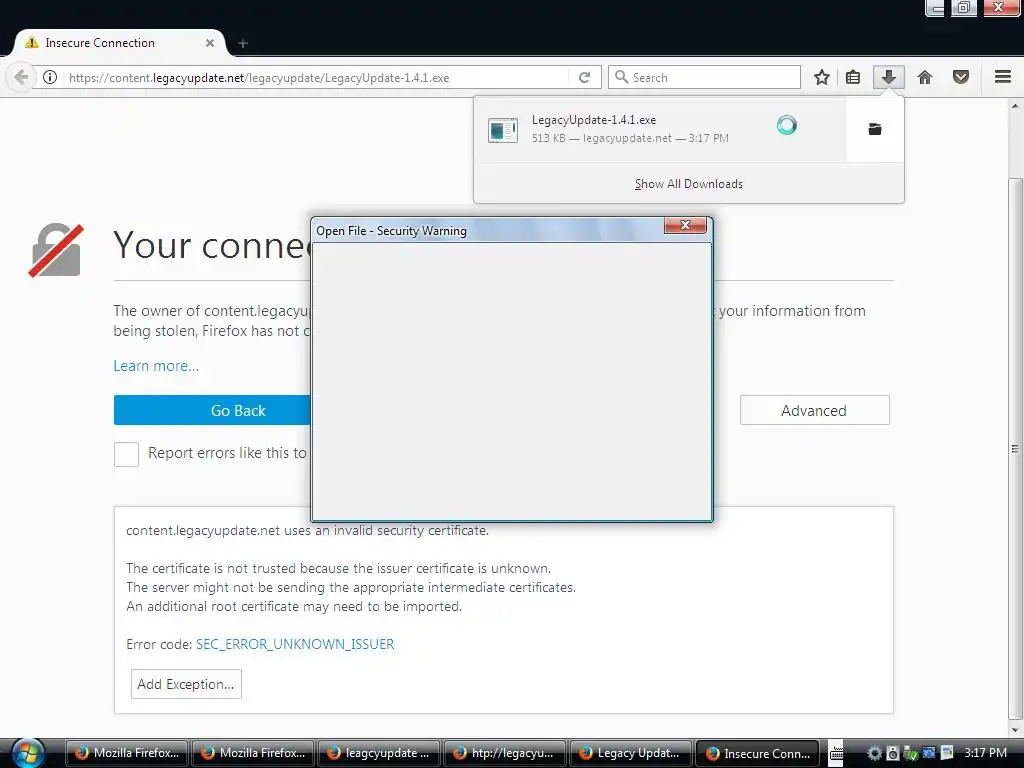The width and height of the screenshot is (1024, 768).
Task: Click the scrollbar down arrow
Action: point(1015,730)
